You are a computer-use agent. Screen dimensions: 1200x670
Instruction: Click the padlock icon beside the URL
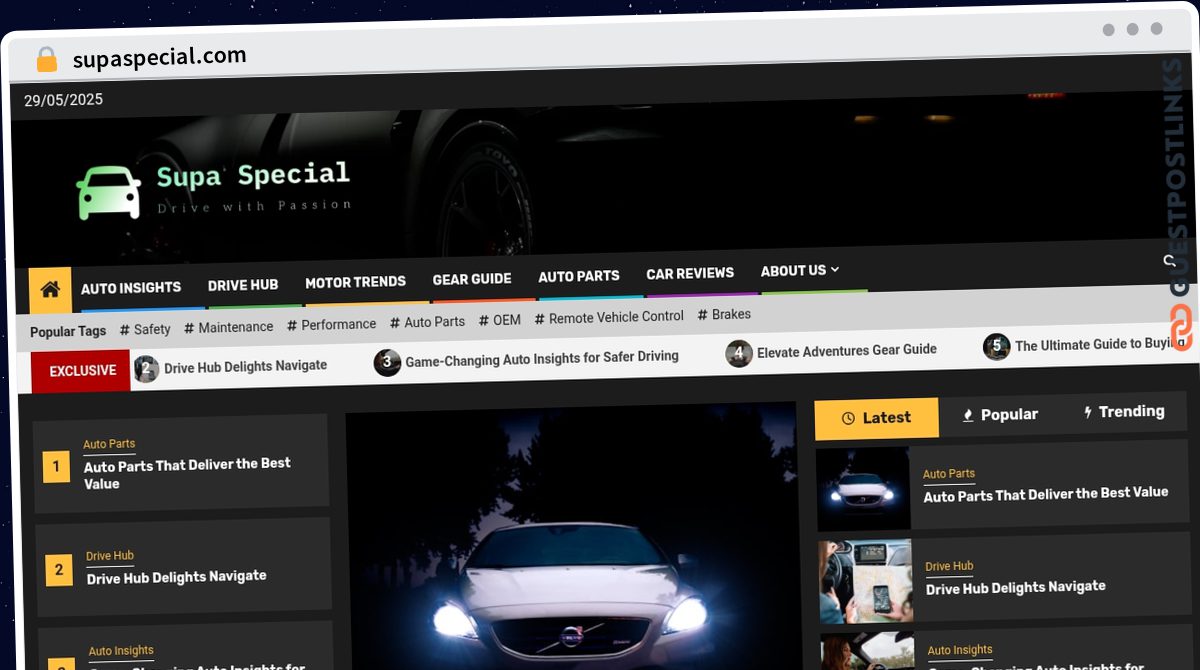tap(46, 60)
